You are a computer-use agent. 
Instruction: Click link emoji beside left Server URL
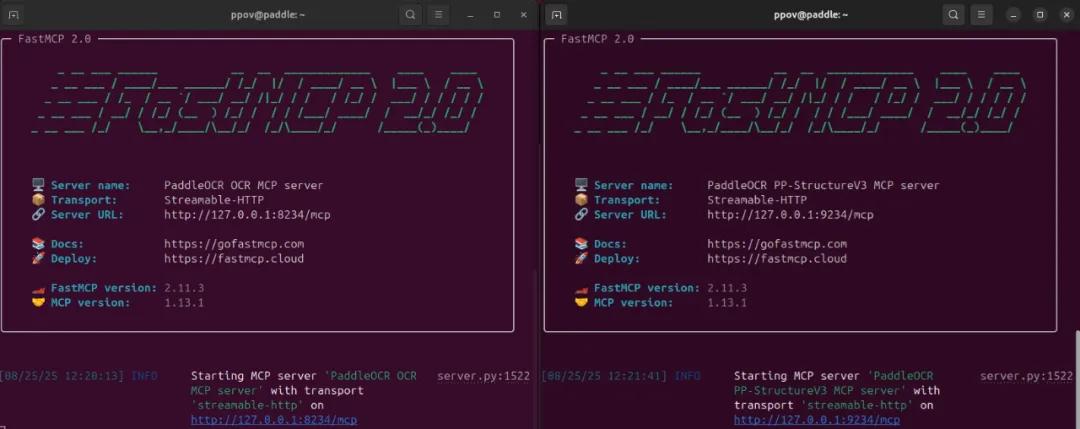tap(38, 215)
